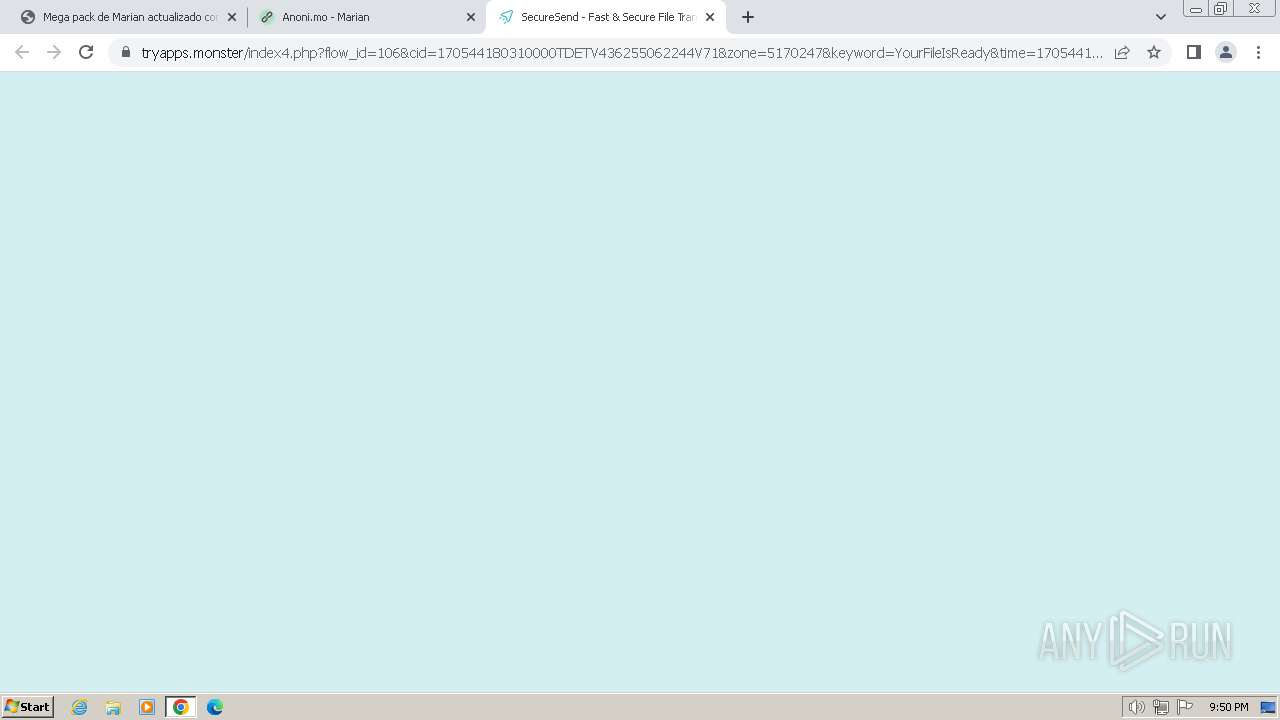The image size is (1280, 720).
Task: Close the Anoni.mo - Marian tab
Action: click(x=471, y=17)
